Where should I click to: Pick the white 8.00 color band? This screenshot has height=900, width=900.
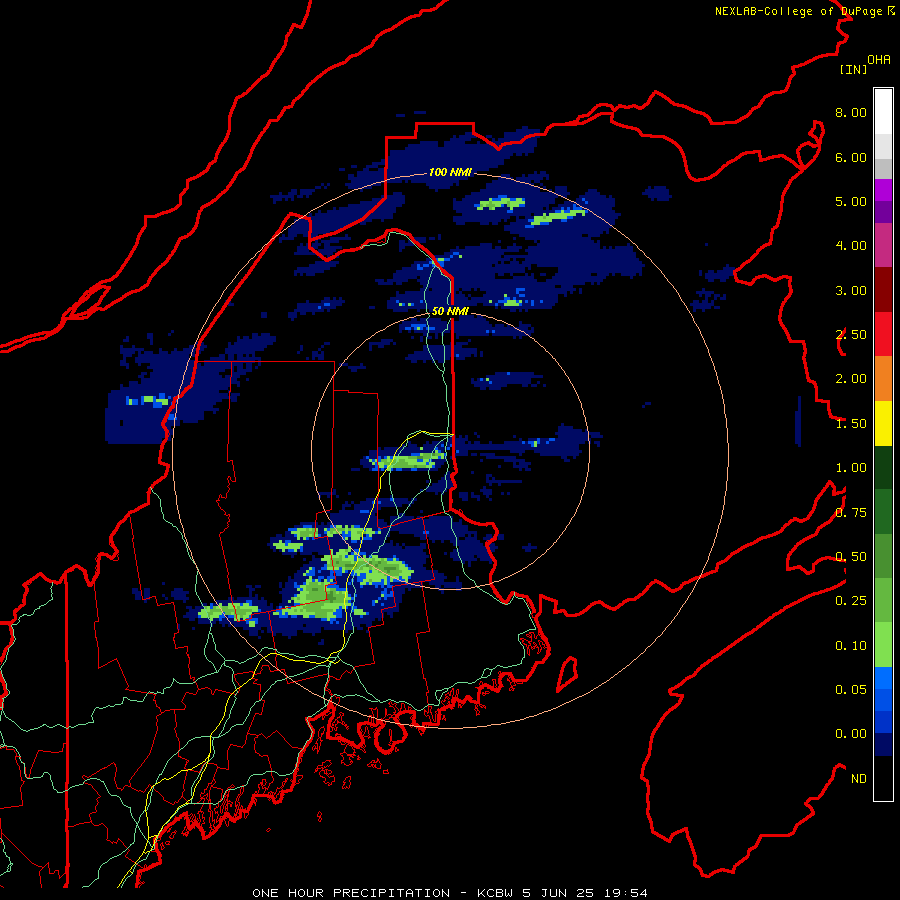point(883,112)
